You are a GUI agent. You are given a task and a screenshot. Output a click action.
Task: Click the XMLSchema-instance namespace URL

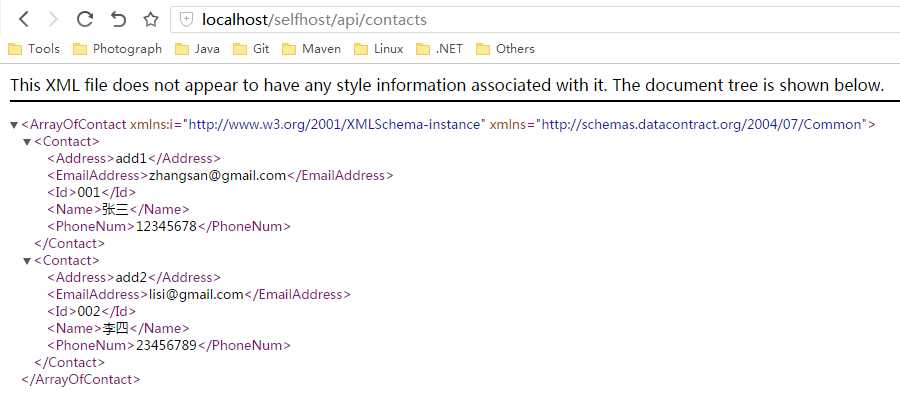tap(334, 124)
